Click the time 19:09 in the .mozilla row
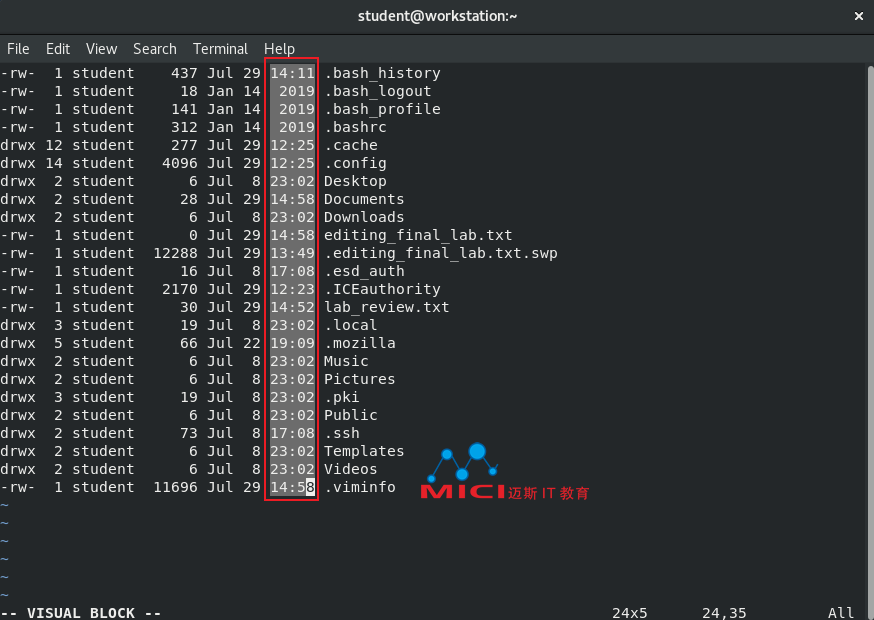 pos(293,343)
